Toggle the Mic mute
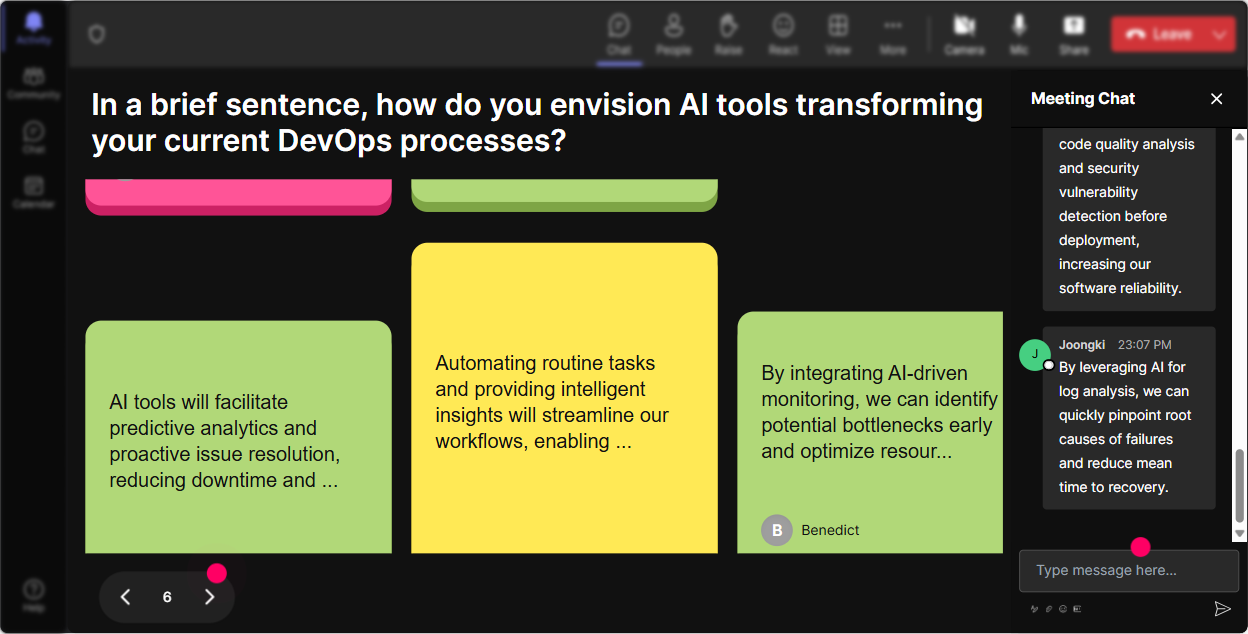Image resolution: width=1248 pixels, height=634 pixels. (1019, 34)
